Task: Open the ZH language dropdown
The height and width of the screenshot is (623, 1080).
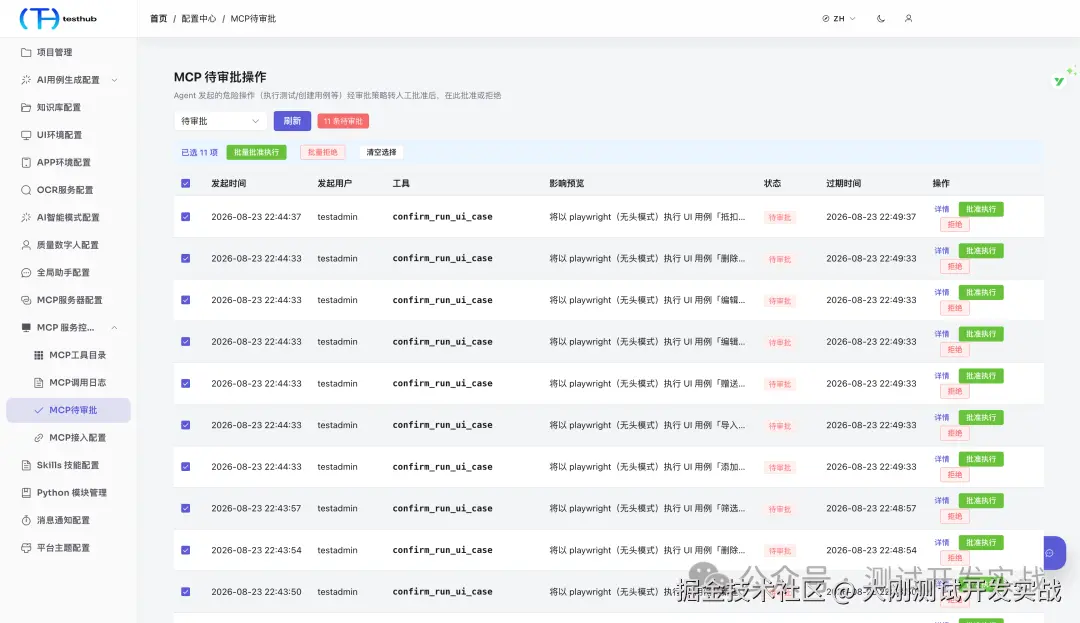Action: click(x=838, y=19)
